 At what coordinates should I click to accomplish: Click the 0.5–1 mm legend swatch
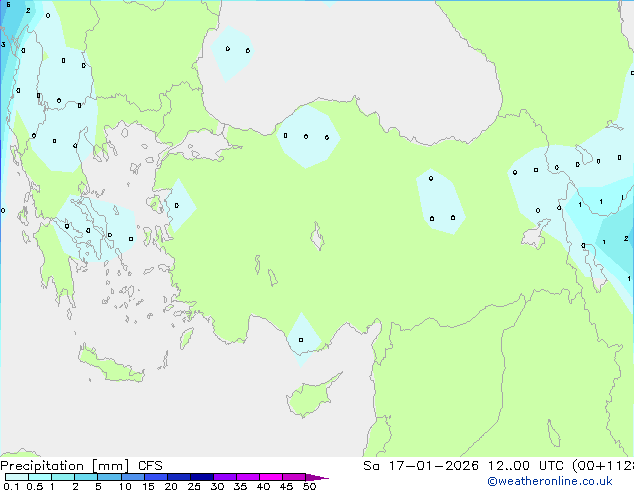(40, 477)
